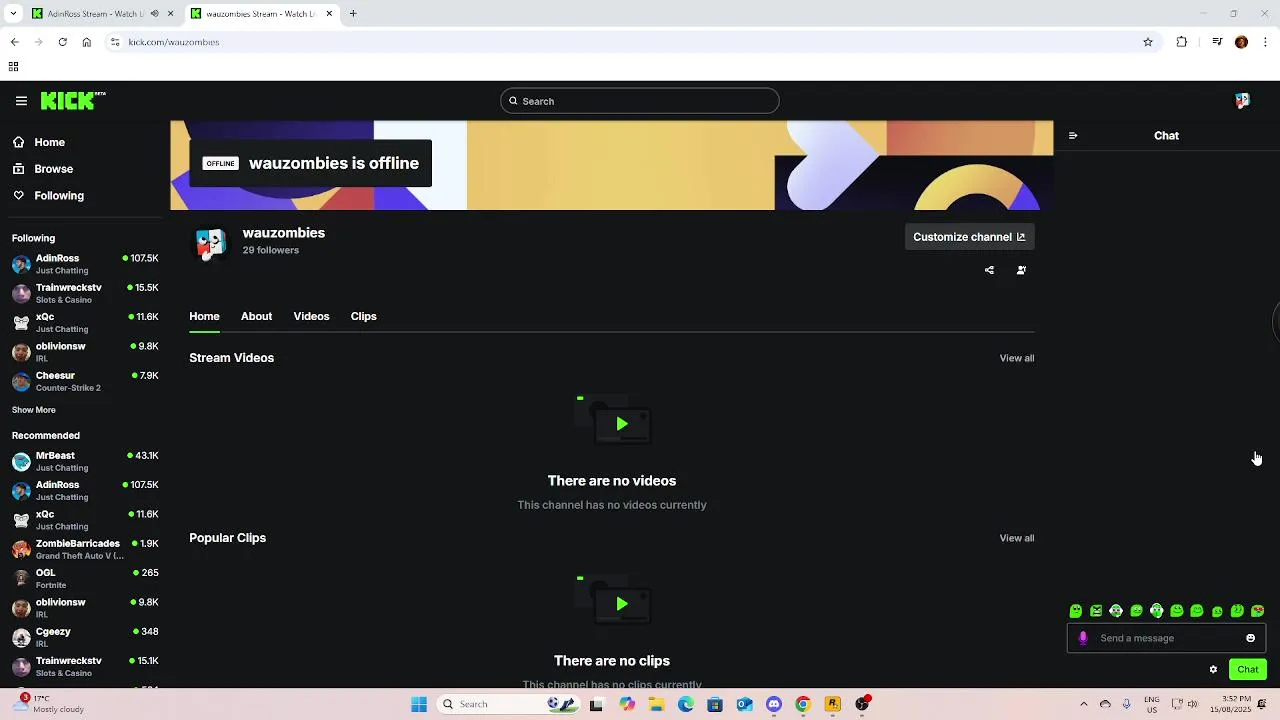
Task: Open oblivionsw channel in Following list
Action: pyautogui.click(x=85, y=352)
